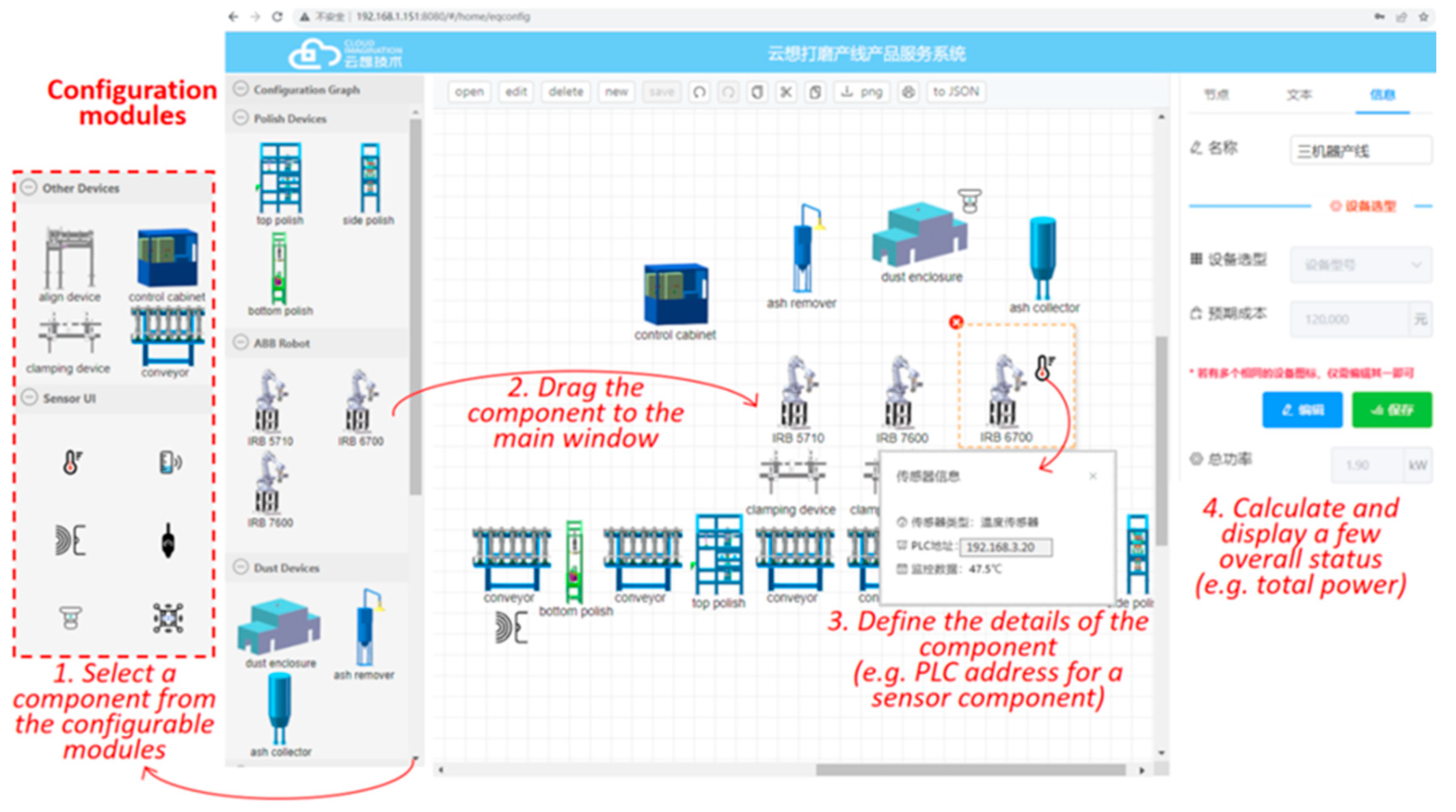Switch to the 文本 tab
The height and width of the screenshot is (812, 1456).
pyautogui.click(x=1299, y=94)
